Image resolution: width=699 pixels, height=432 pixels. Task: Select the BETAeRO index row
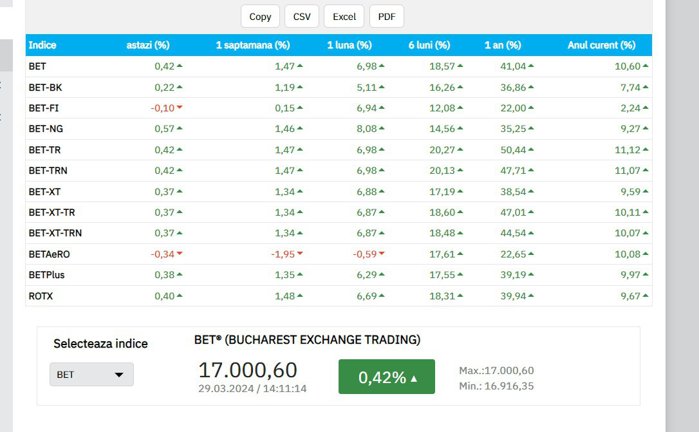[x=50, y=254]
